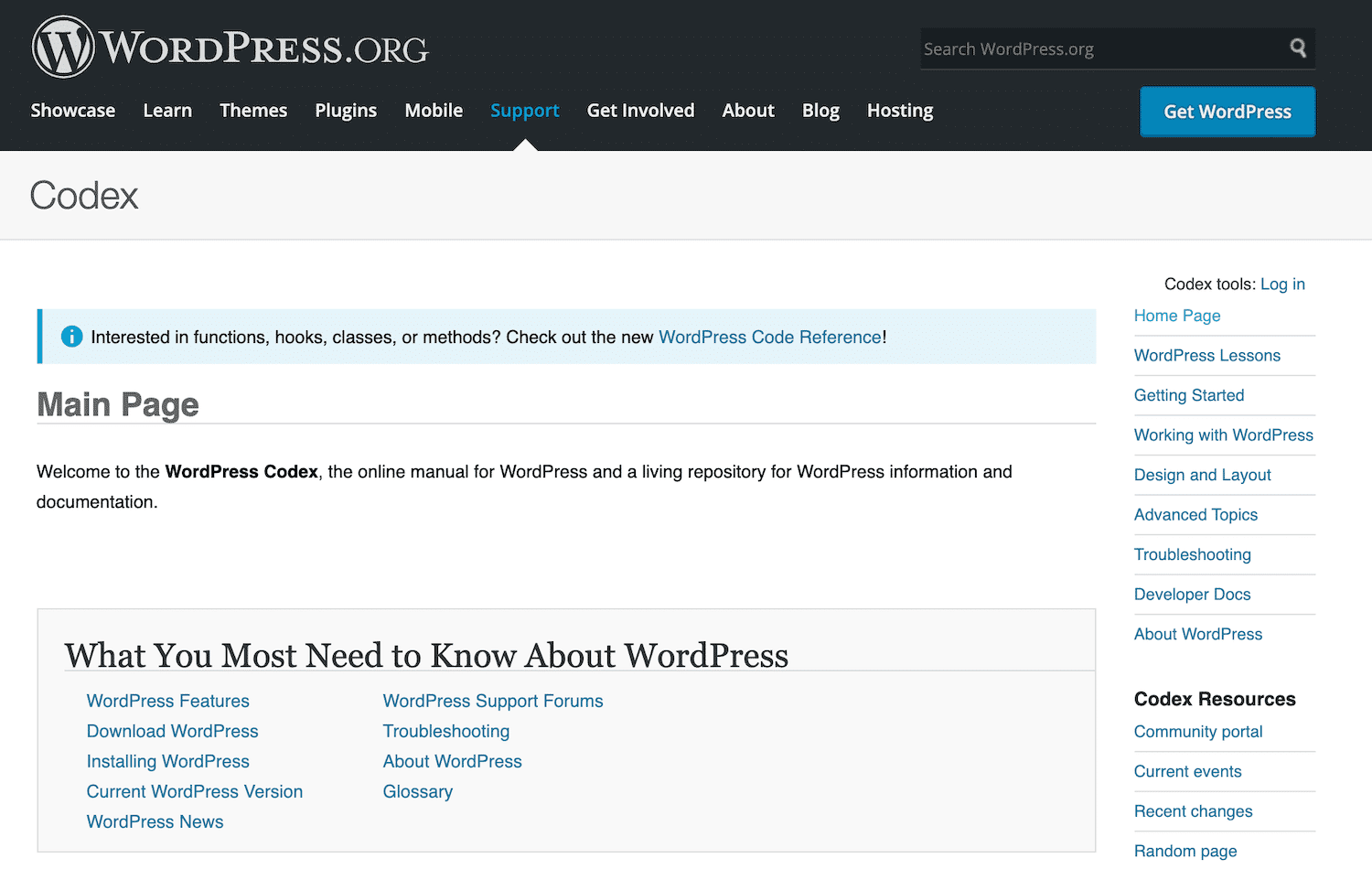Click the Glossary link

click(417, 791)
